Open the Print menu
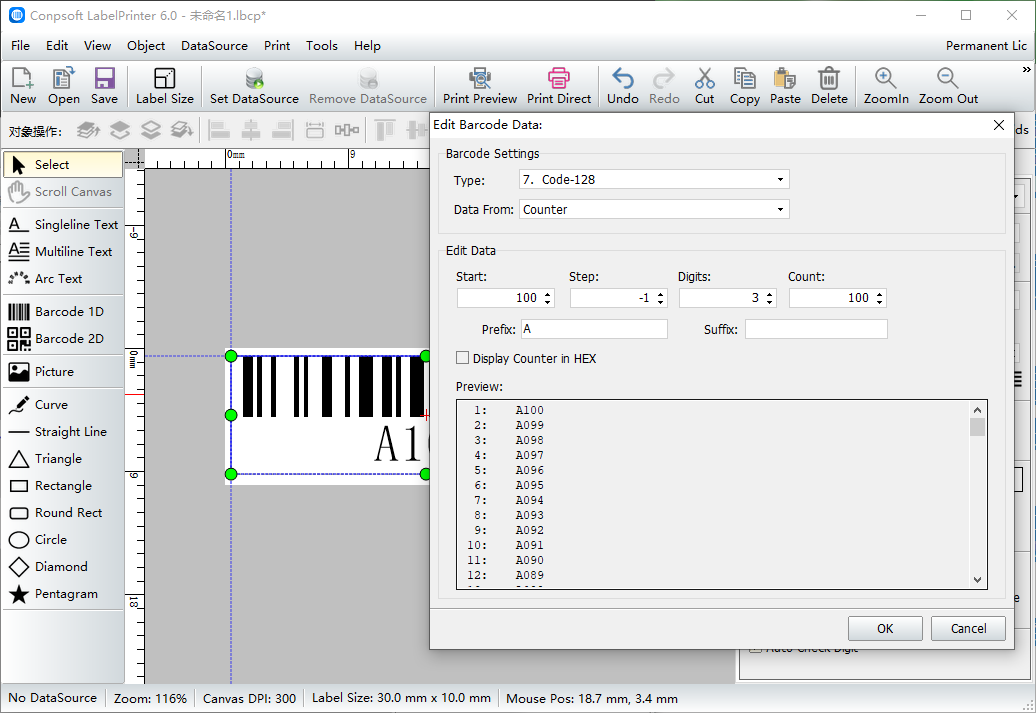The width and height of the screenshot is (1036, 713). point(277,46)
